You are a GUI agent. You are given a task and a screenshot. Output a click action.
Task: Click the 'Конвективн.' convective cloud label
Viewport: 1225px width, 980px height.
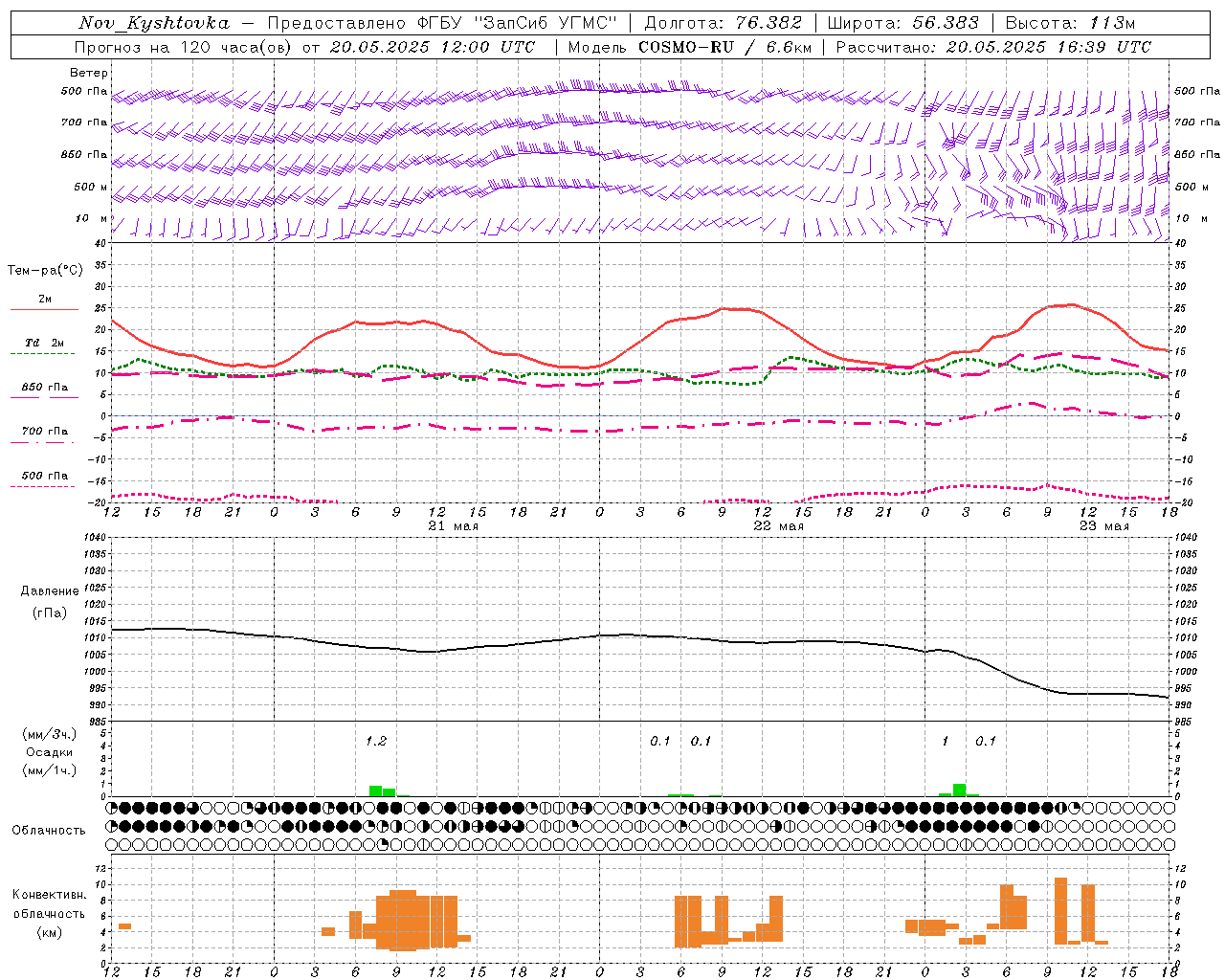click(50, 895)
